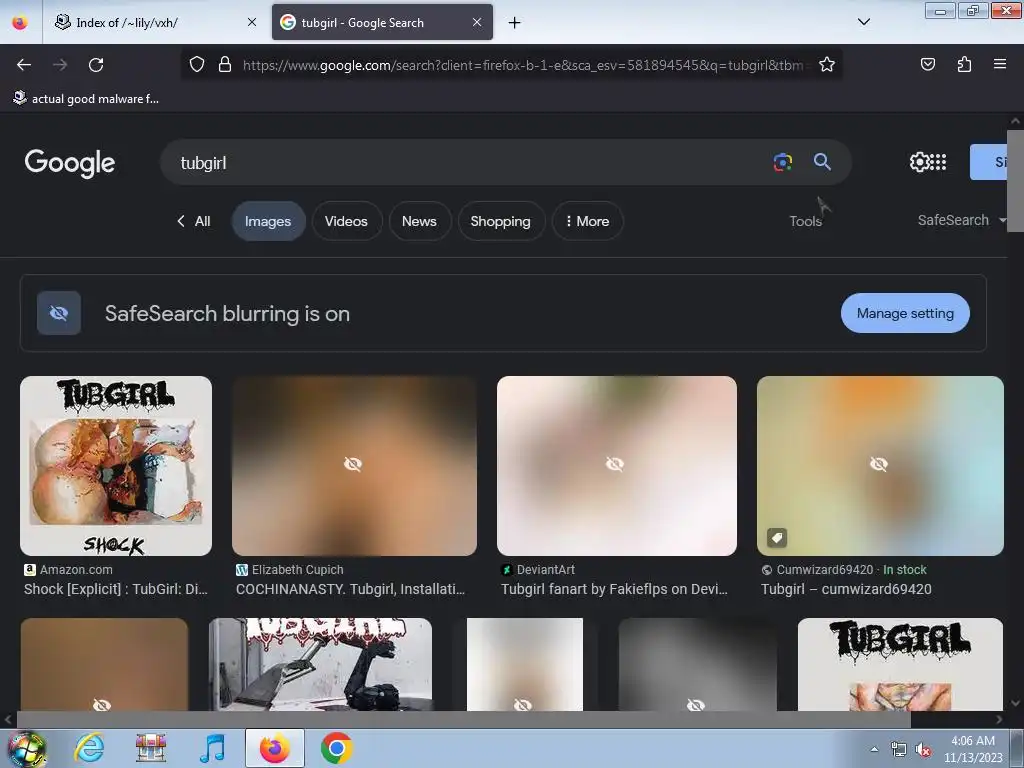
Task: Show hidden system tray icons
Action: click(874, 749)
